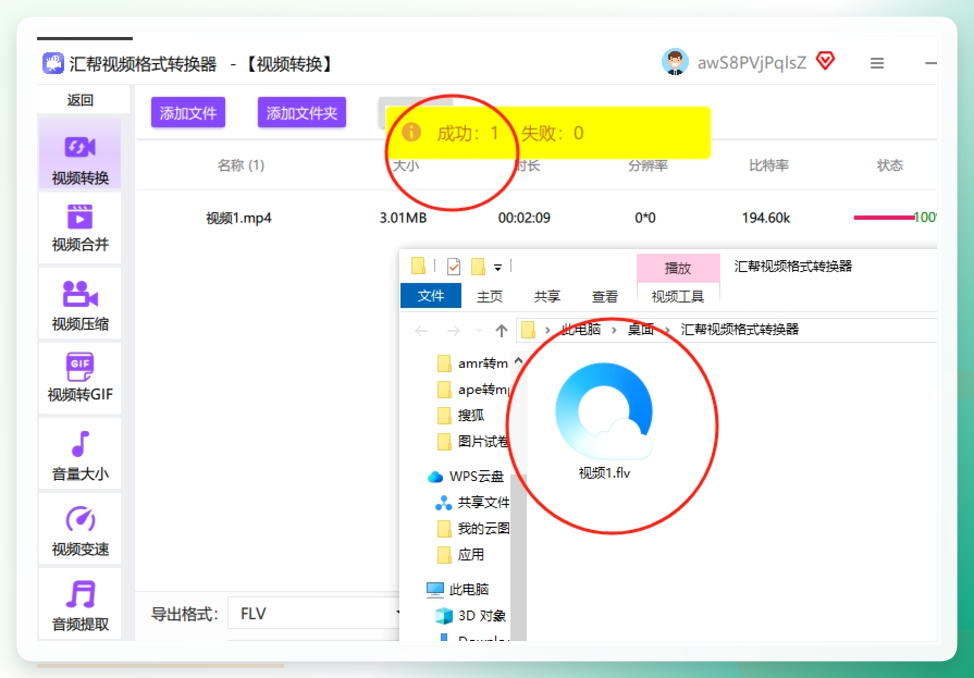The height and width of the screenshot is (678, 974).
Task: Select the amr转m folder in tree
Action: tap(473, 363)
